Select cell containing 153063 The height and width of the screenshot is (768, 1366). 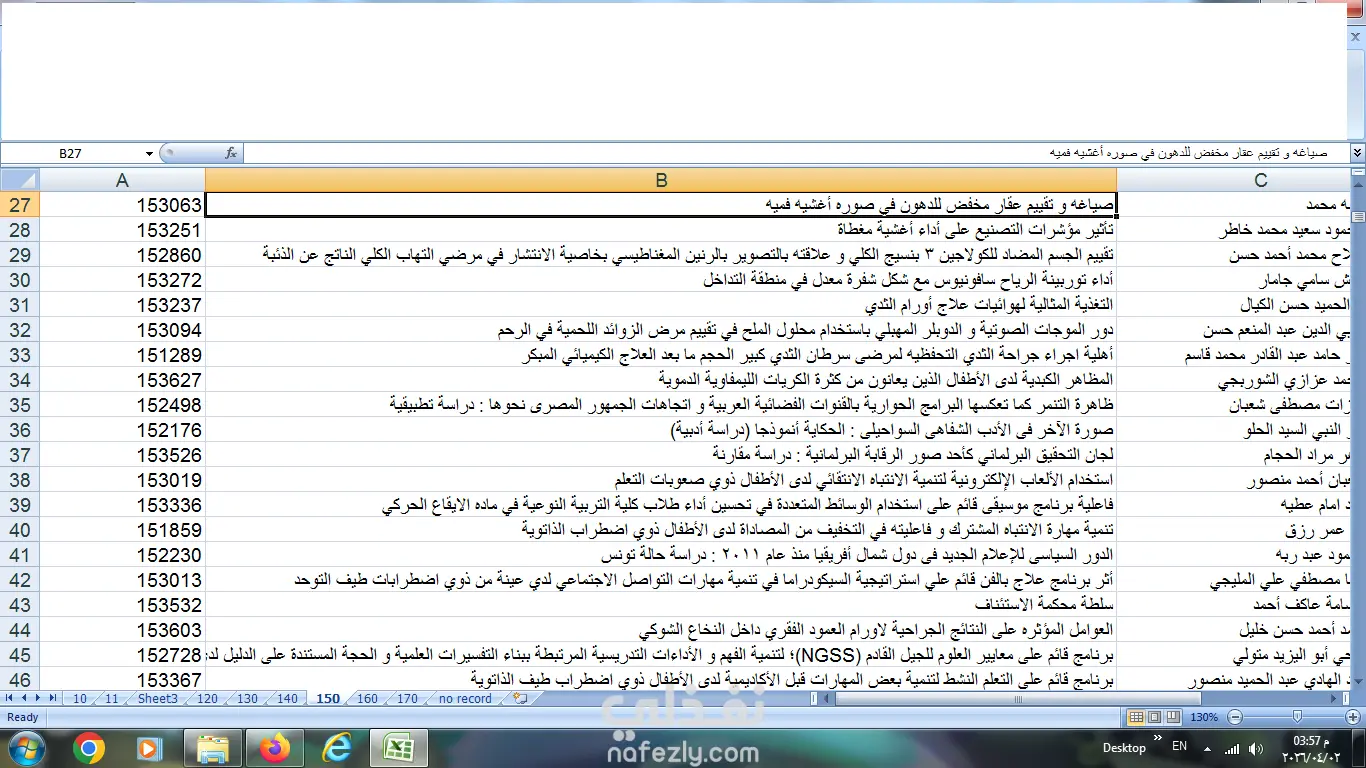[122, 205]
